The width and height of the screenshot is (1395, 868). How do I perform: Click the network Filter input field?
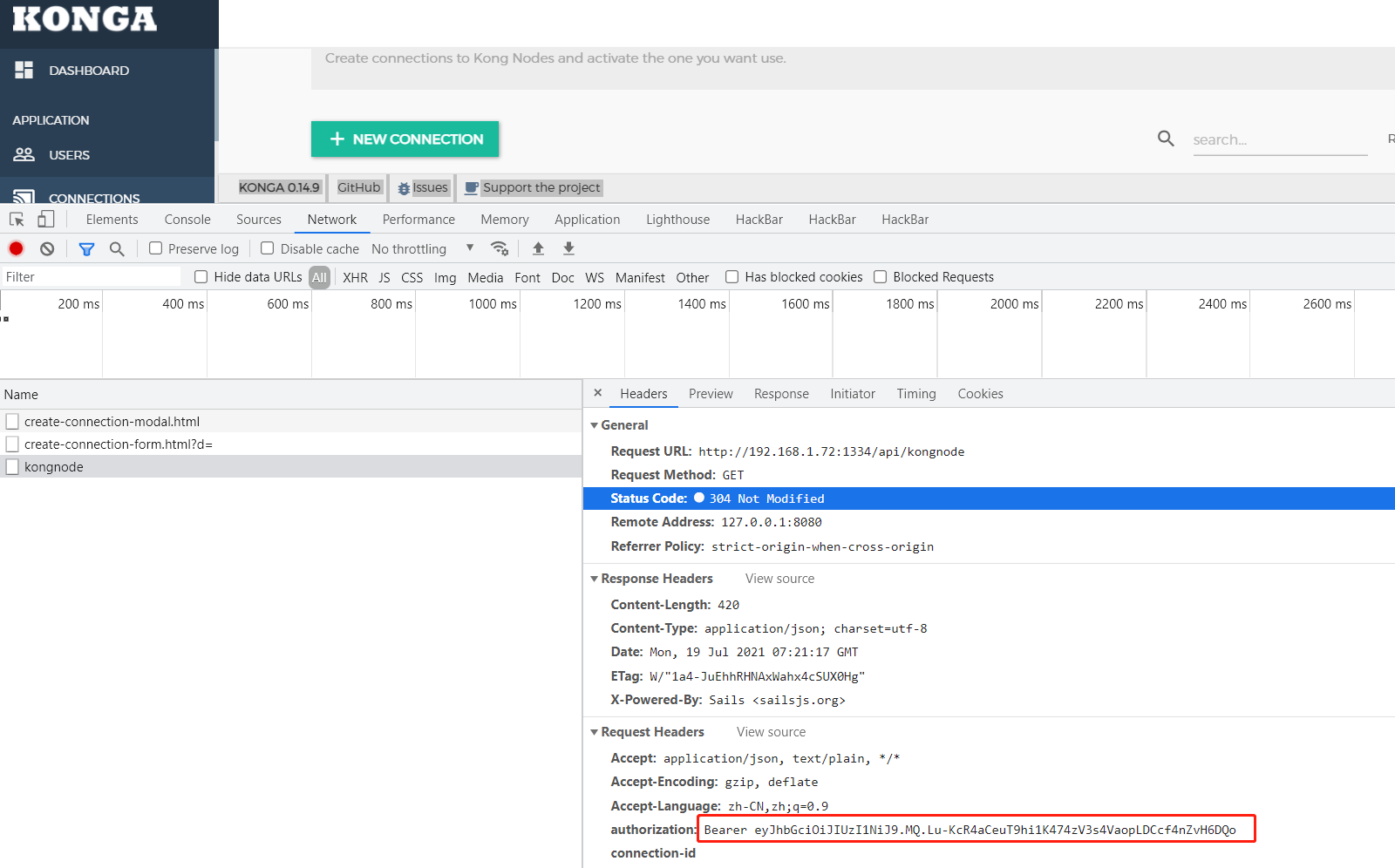(91, 277)
